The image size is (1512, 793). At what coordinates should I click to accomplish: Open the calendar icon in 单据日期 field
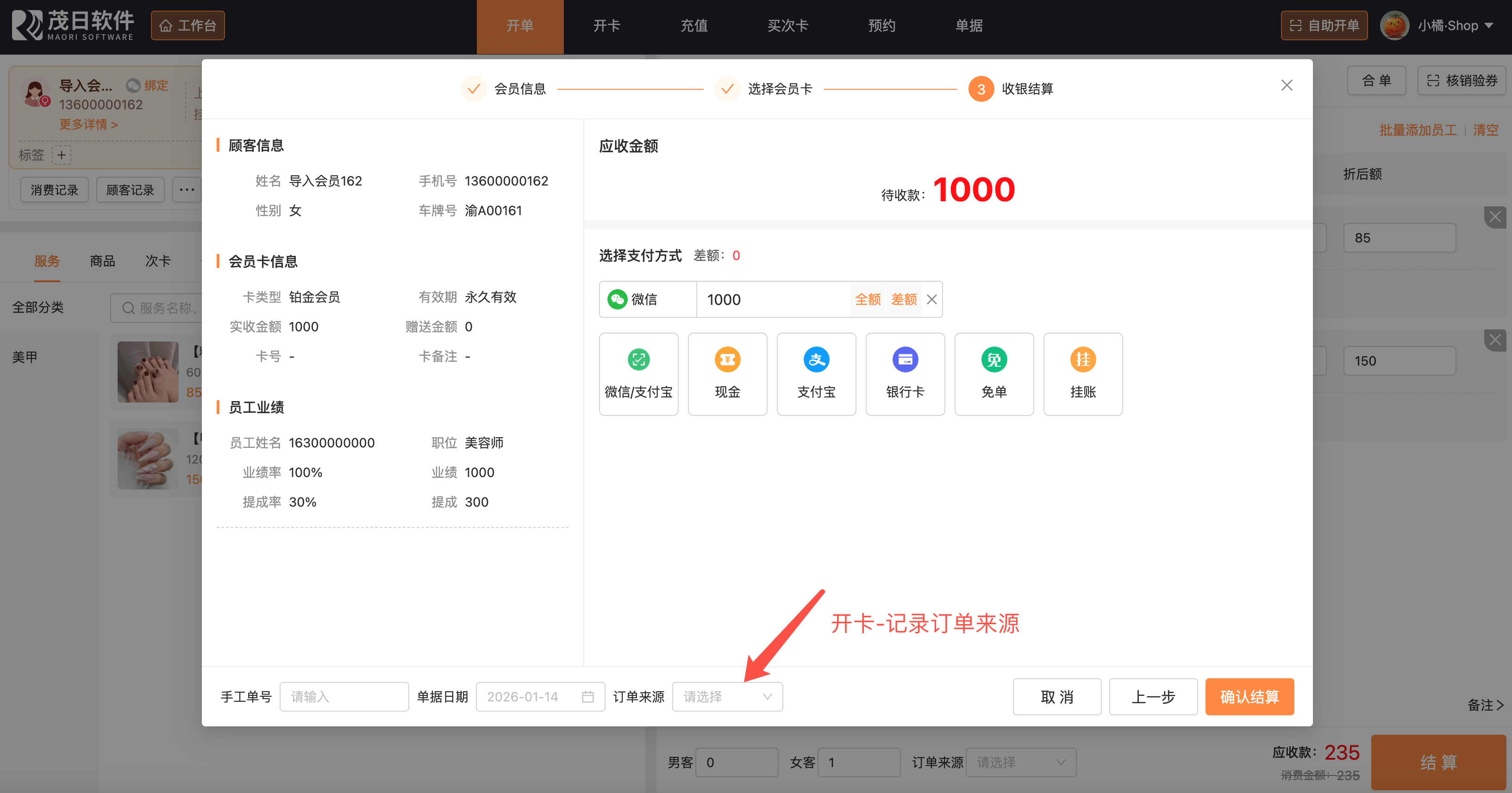(x=587, y=696)
